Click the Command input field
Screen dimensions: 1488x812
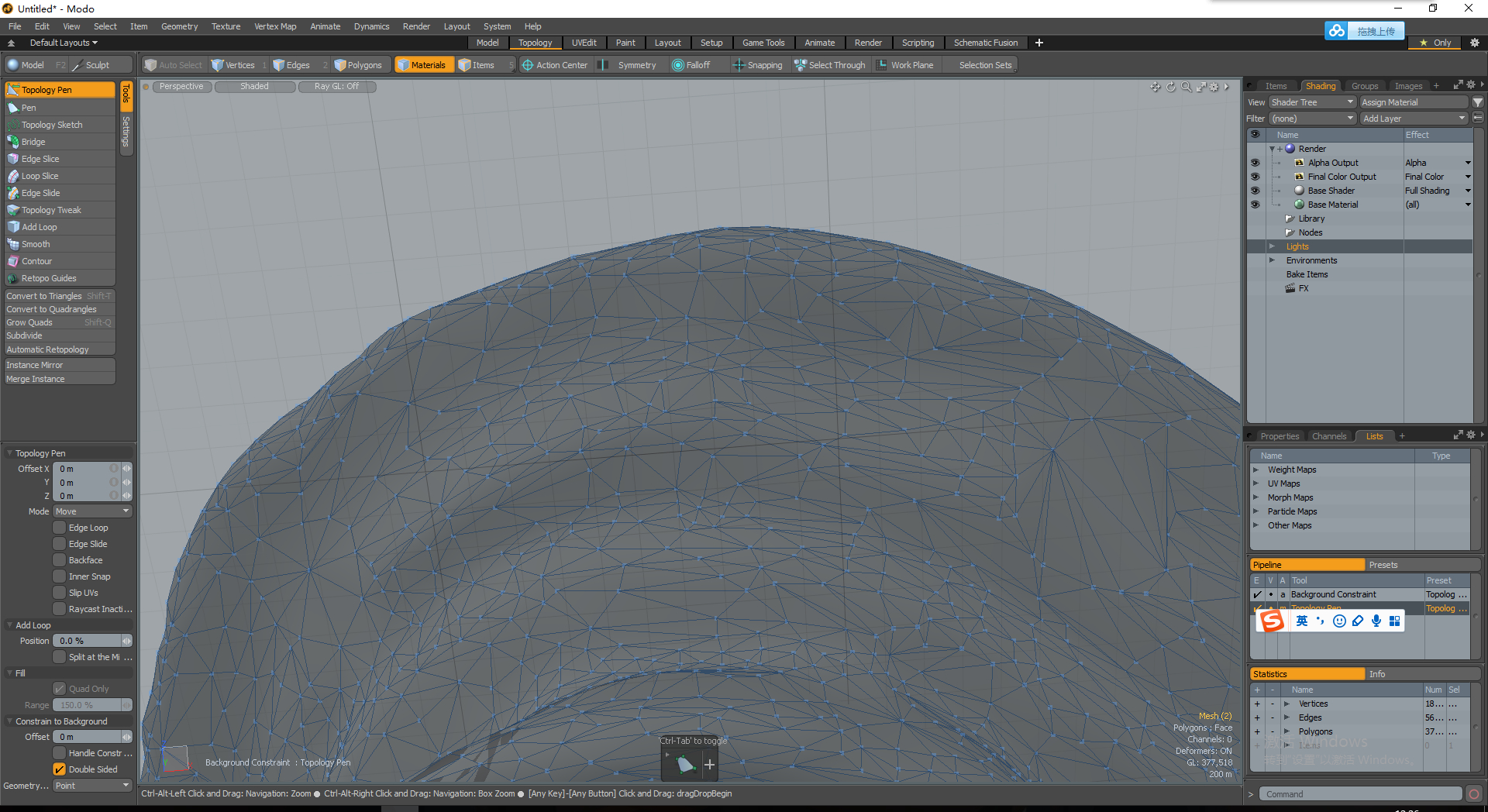coord(1360,794)
